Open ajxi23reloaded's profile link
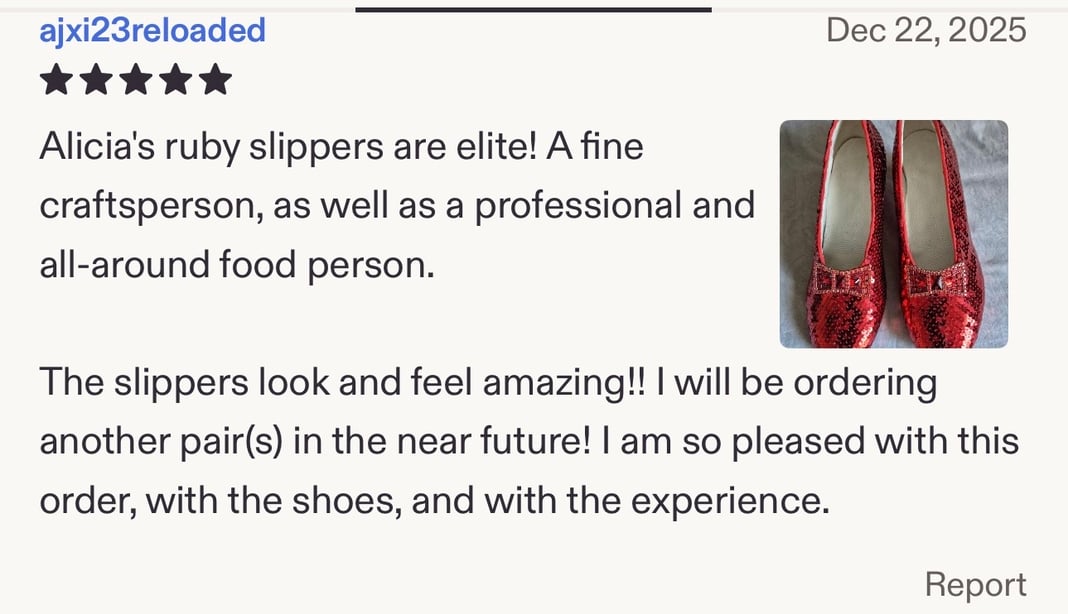1068x614 pixels. 152,30
